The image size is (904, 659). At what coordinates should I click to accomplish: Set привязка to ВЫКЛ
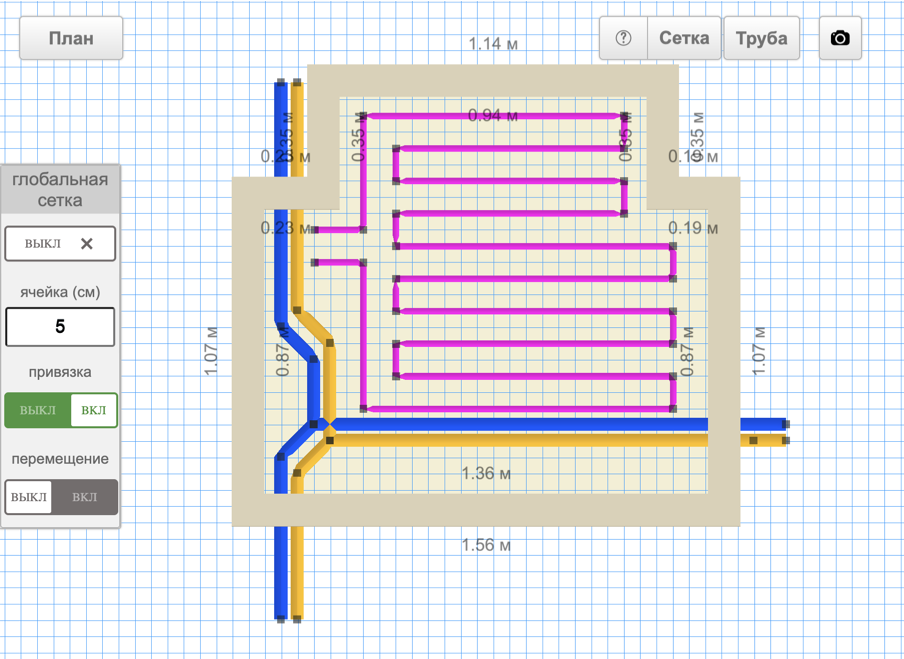(x=38, y=410)
